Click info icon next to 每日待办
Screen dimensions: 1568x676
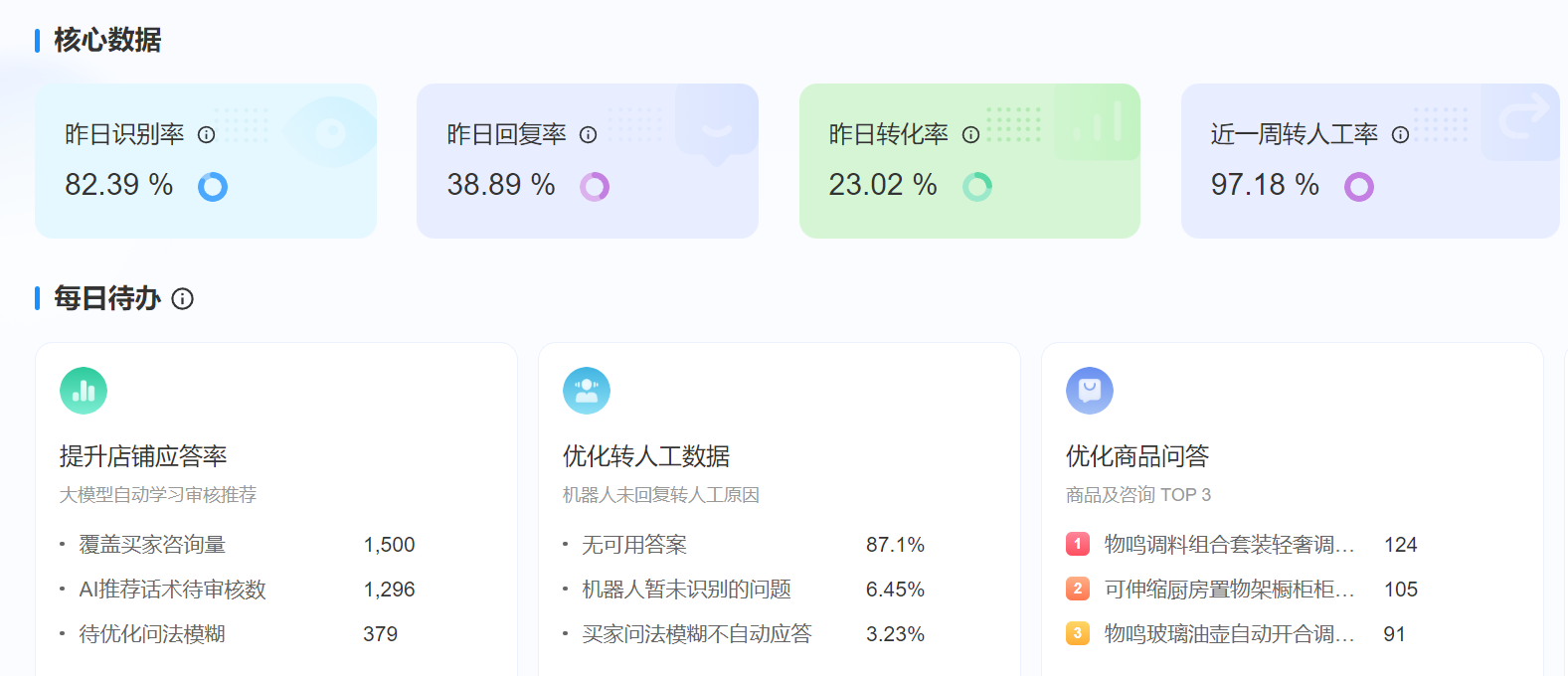click(182, 298)
